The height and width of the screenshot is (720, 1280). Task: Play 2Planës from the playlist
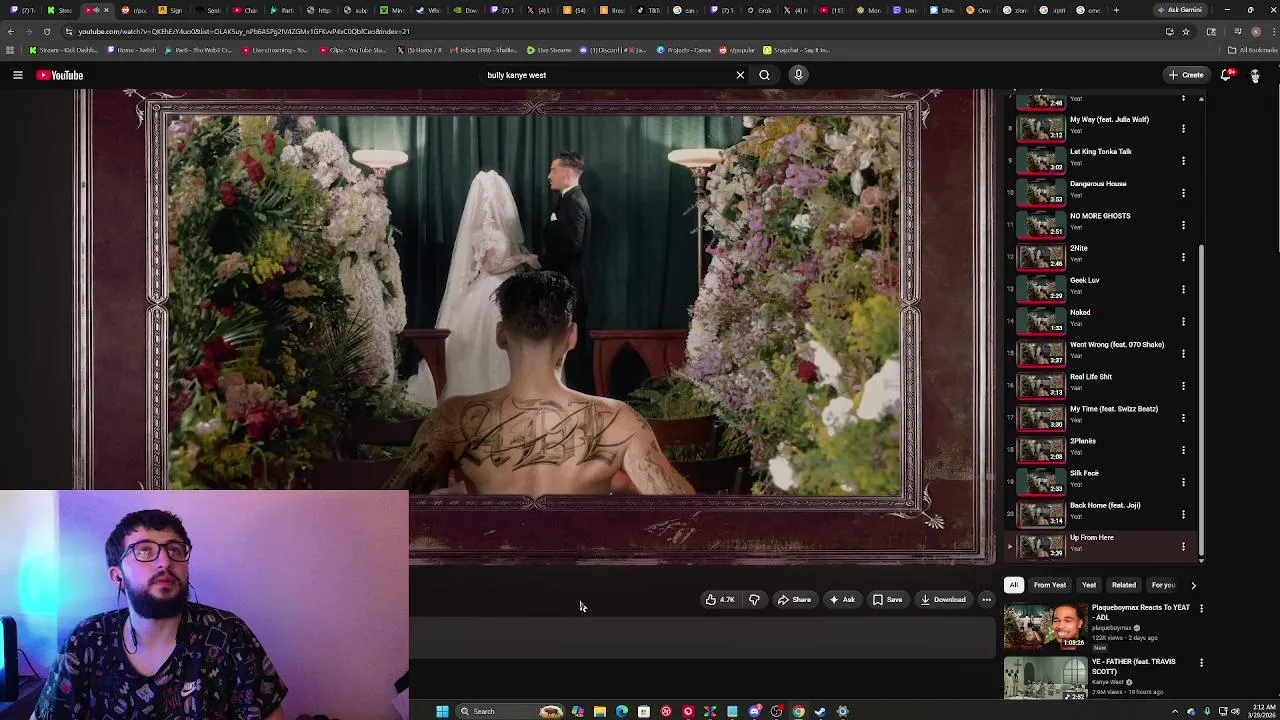tap(1100, 449)
